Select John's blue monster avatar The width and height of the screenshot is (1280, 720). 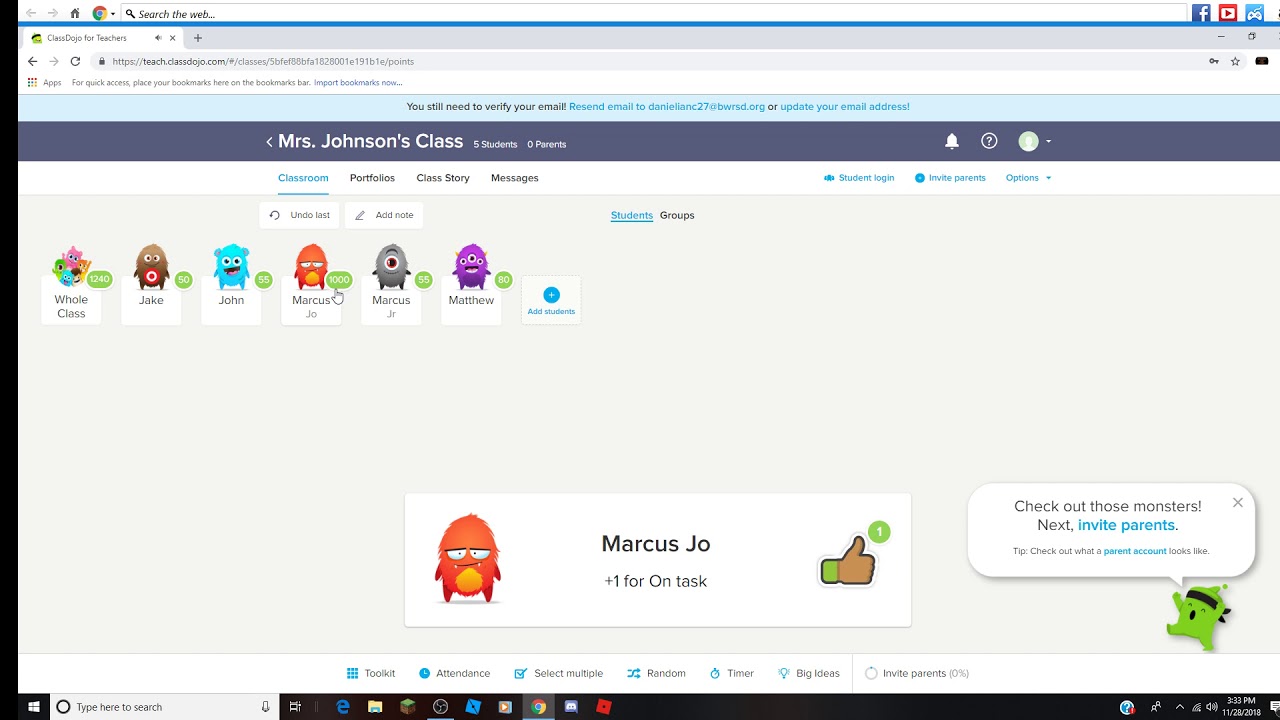(x=231, y=267)
